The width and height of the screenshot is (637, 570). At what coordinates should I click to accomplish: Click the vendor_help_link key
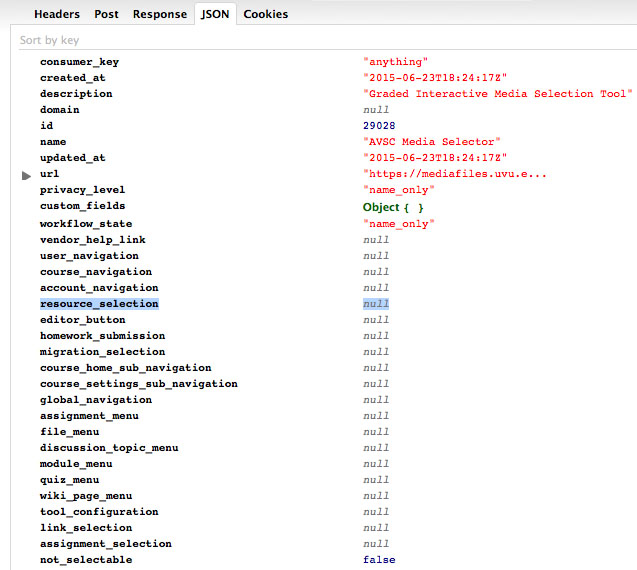[x=93, y=240]
